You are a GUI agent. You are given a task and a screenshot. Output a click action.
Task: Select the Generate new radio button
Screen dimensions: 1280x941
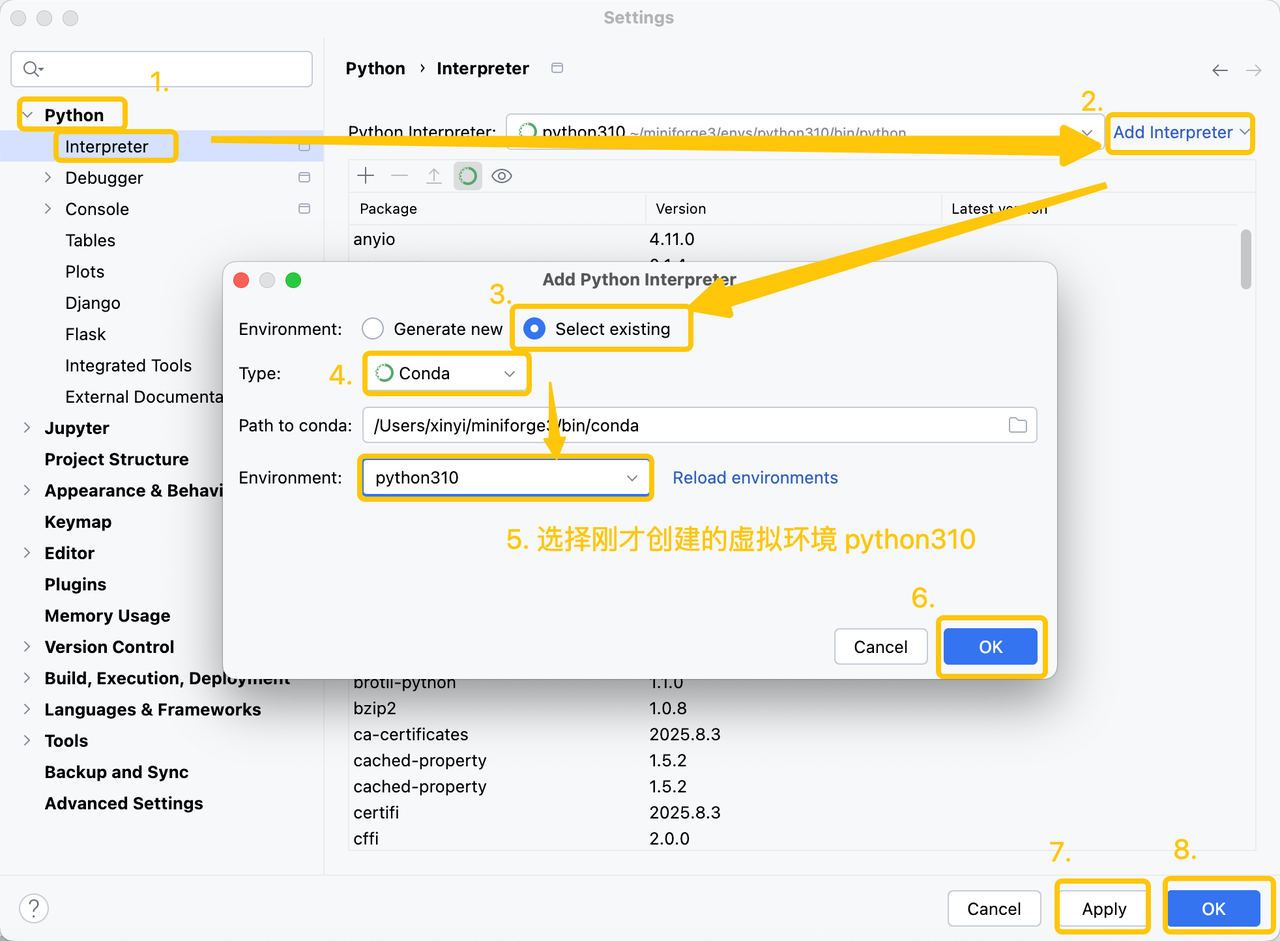pos(373,329)
